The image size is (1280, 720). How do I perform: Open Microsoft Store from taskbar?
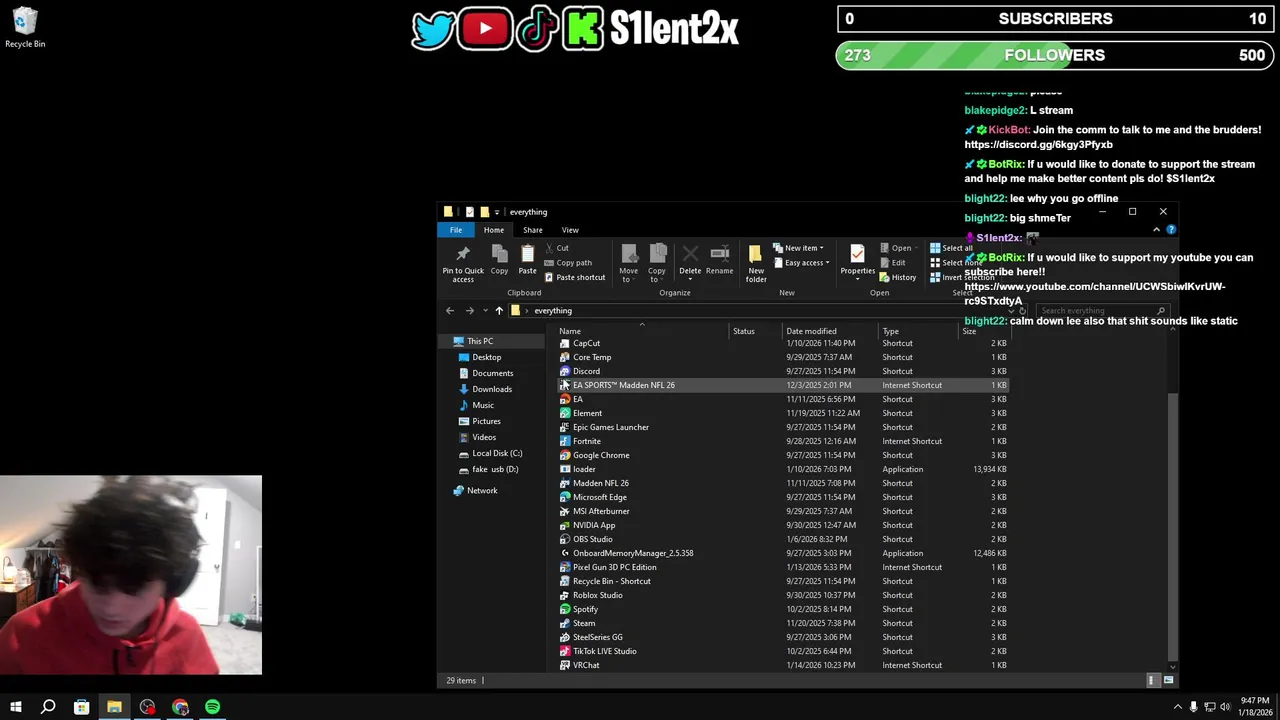(81, 707)
